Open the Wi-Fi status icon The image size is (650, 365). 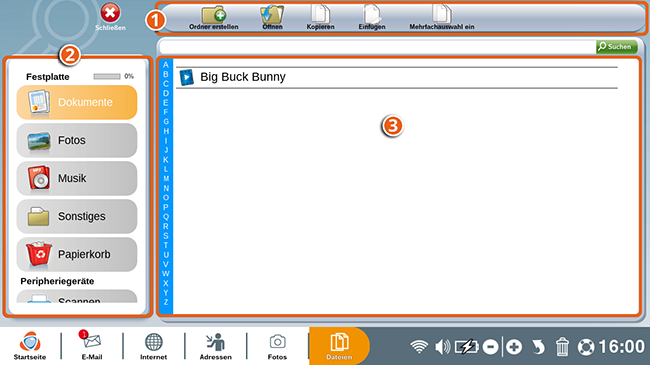[419, 346]
